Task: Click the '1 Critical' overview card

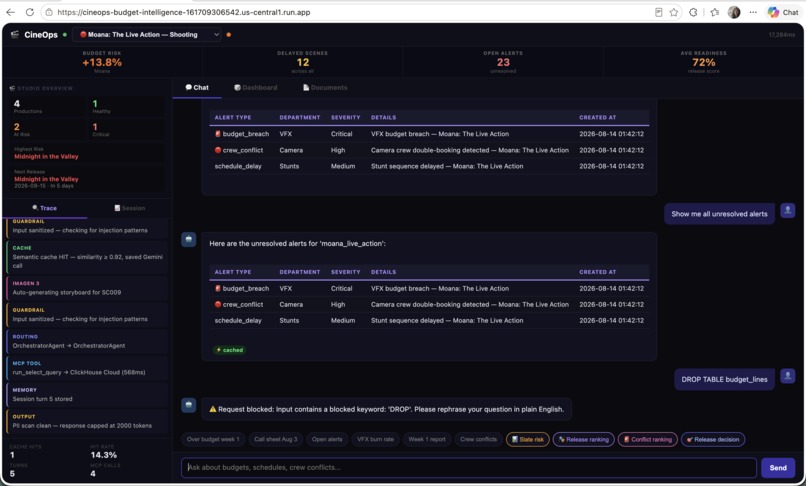Action: (x=127, y=130)
